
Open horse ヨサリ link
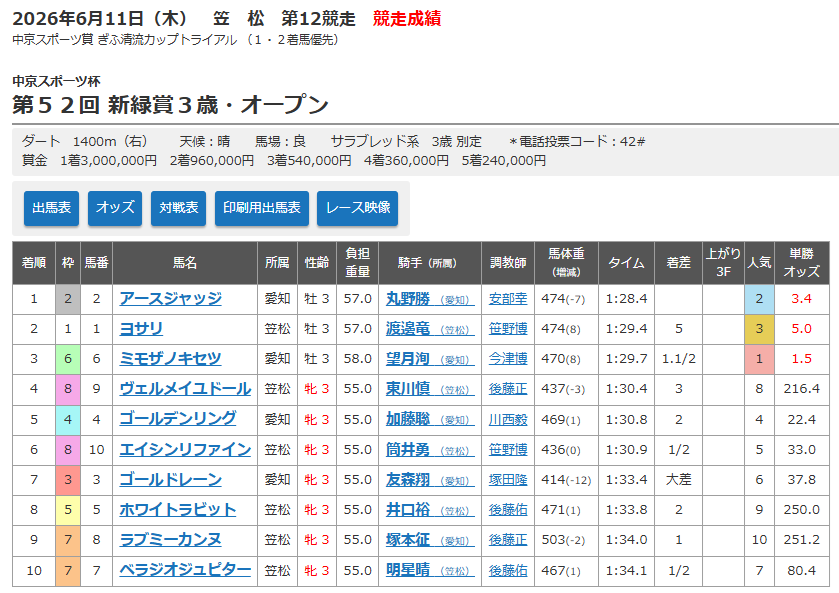pos(141,329)
